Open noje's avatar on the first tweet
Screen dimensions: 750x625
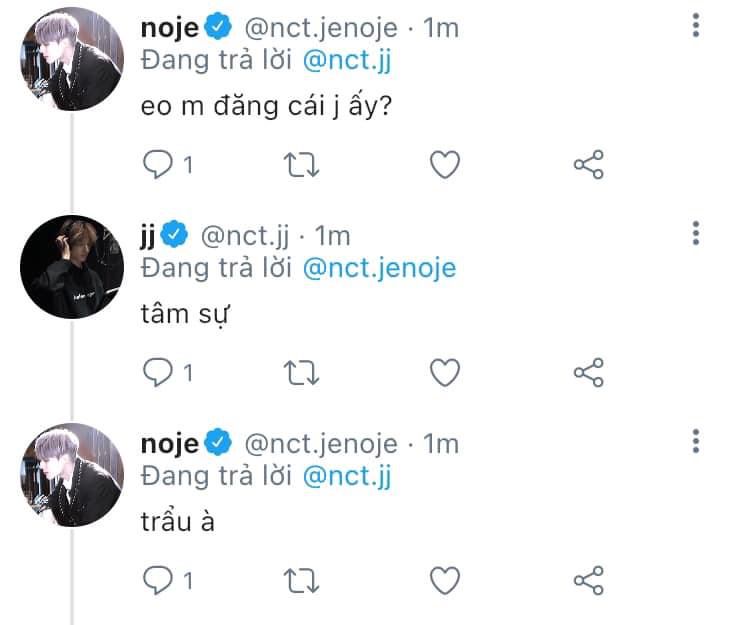coord(72,58)
